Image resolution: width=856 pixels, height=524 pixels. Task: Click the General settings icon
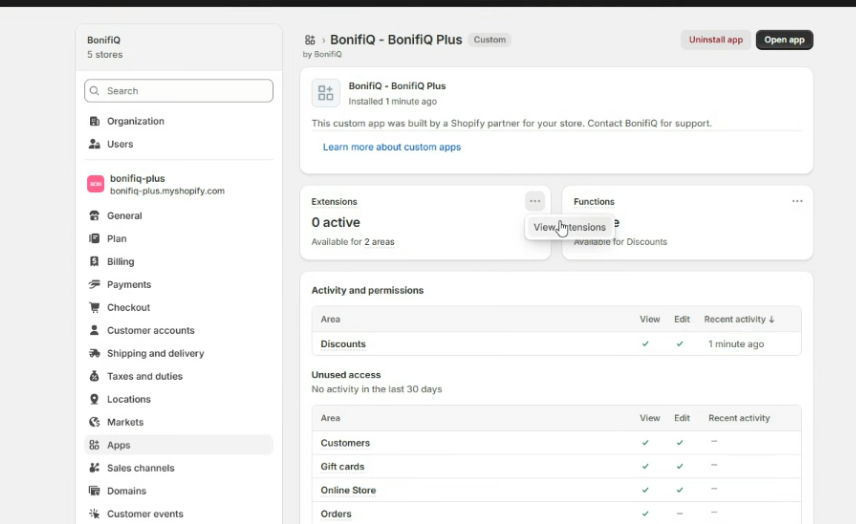(94, 216)
